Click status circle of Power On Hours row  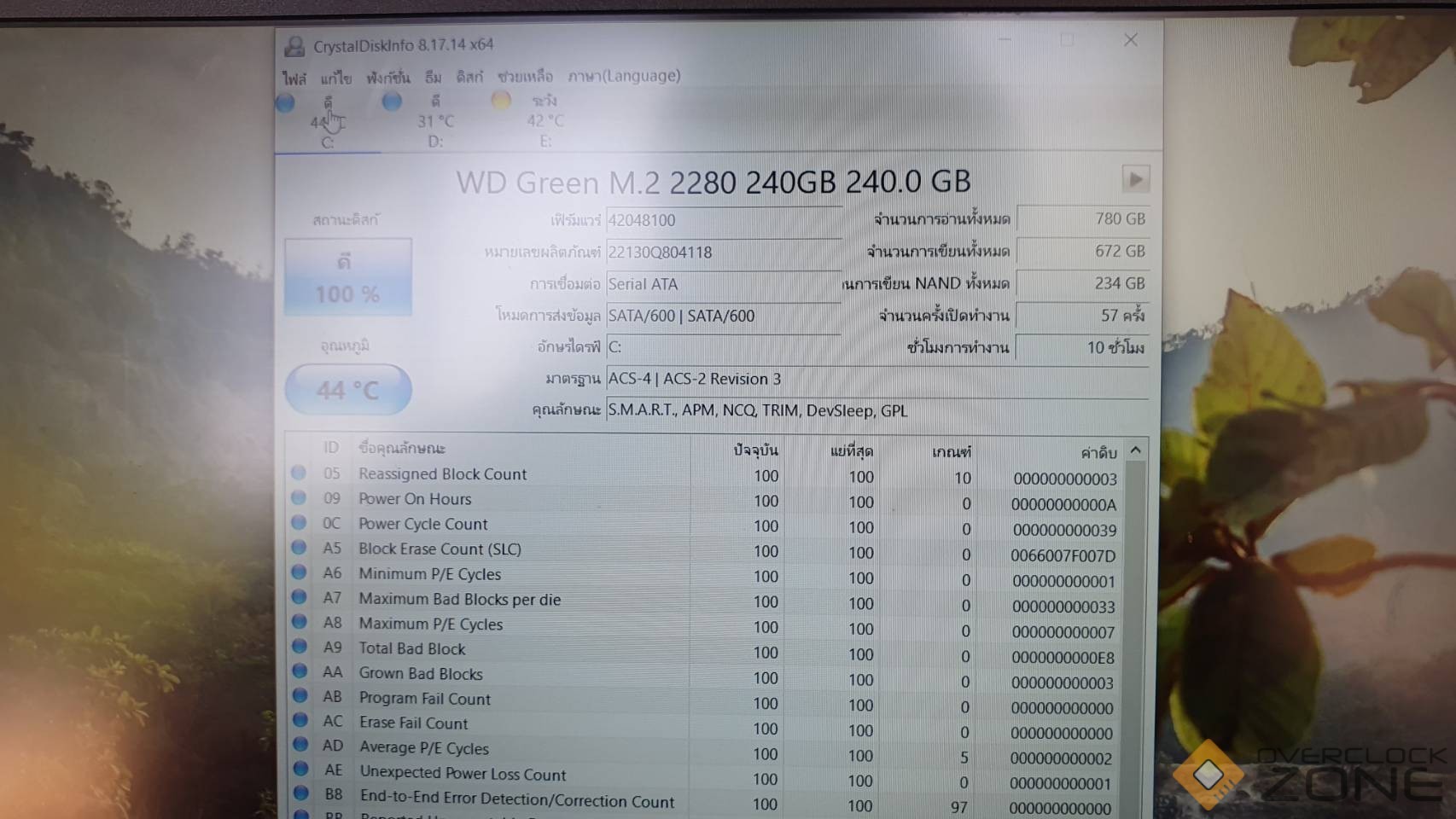(x=298, y=497)
